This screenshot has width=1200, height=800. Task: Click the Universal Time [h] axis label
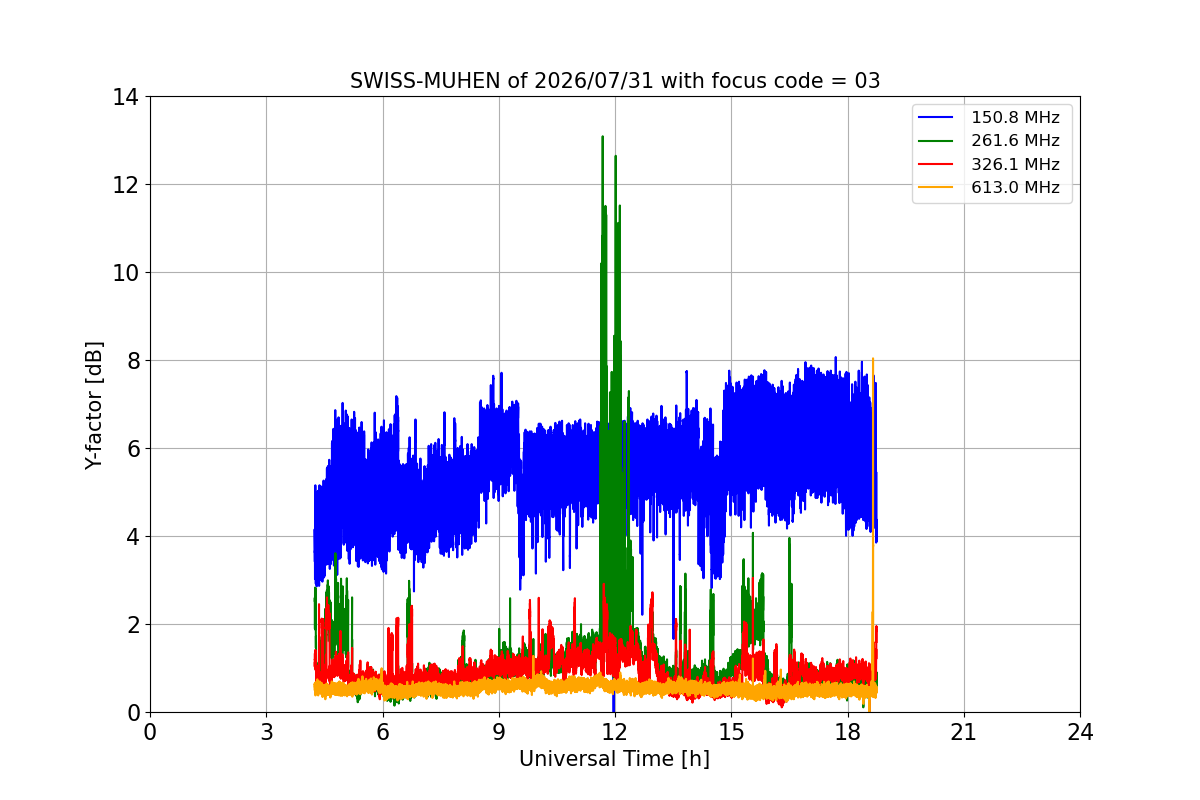(614, 759)
